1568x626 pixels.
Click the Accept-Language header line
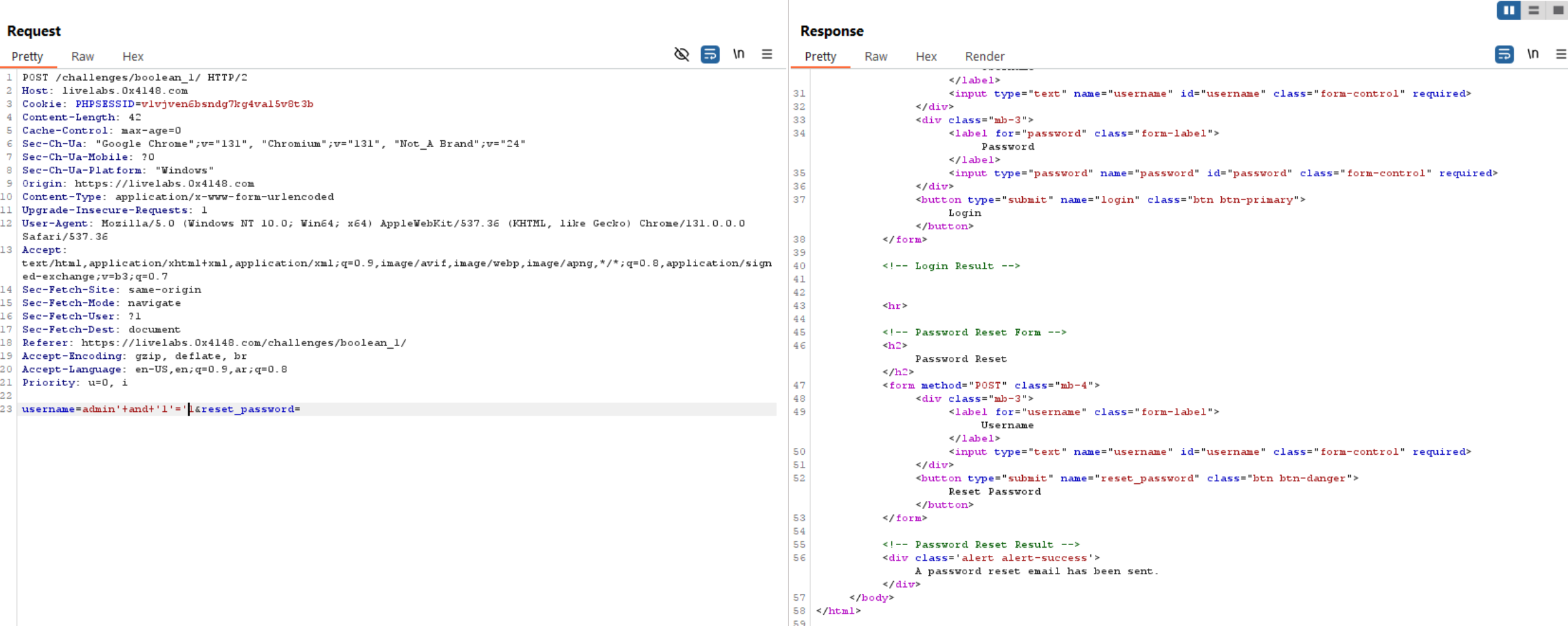[155, 369]
